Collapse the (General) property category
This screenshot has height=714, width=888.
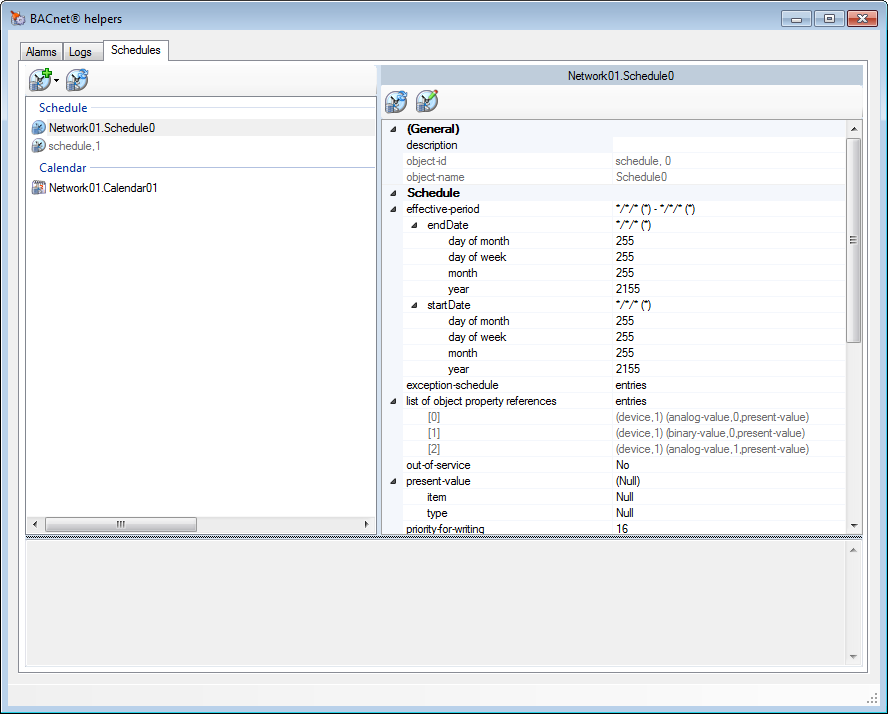[393, 129]
